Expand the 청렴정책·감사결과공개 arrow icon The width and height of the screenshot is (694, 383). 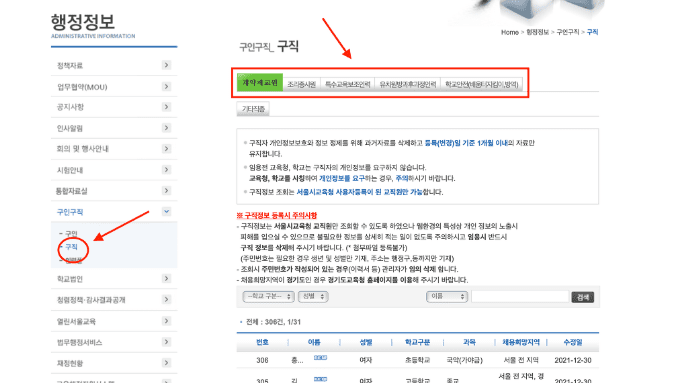click(x=166, y=299)
